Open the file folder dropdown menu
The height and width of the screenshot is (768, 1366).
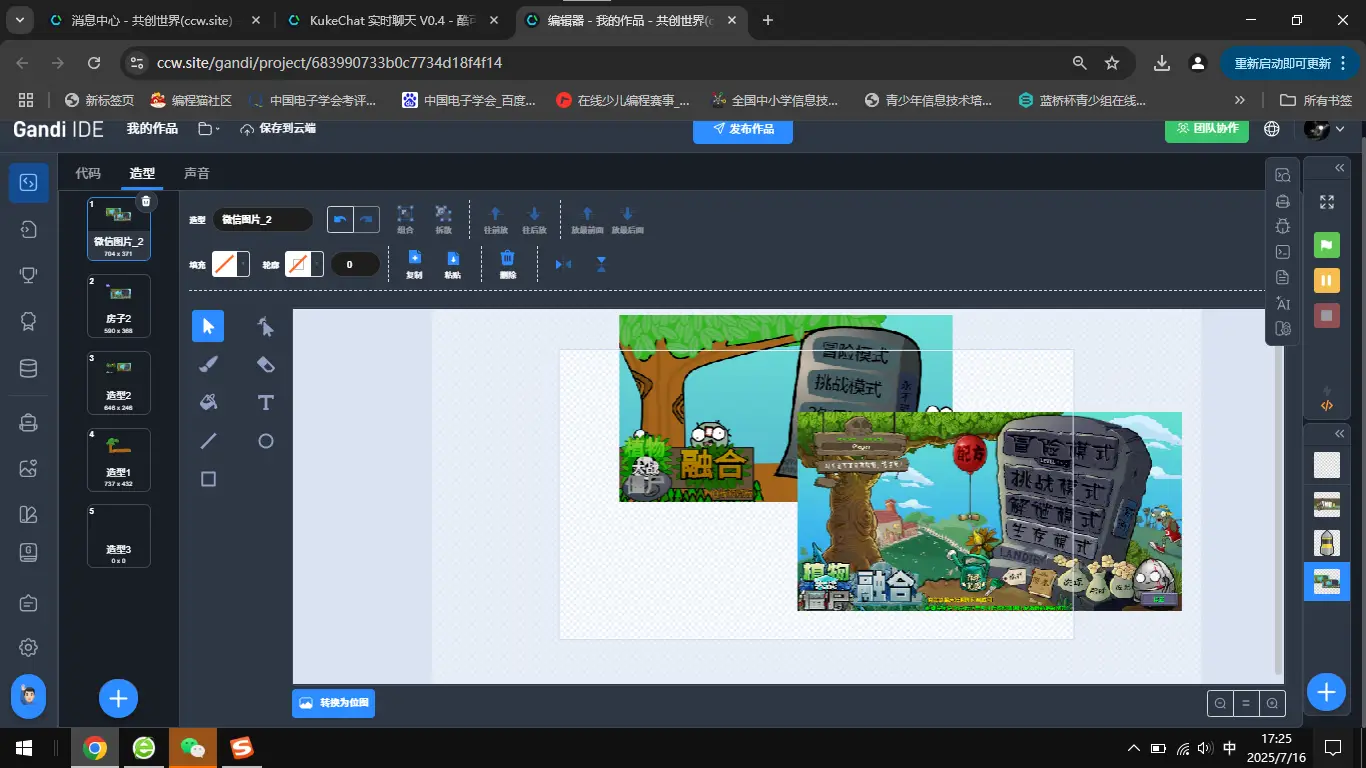coord(209,129)
